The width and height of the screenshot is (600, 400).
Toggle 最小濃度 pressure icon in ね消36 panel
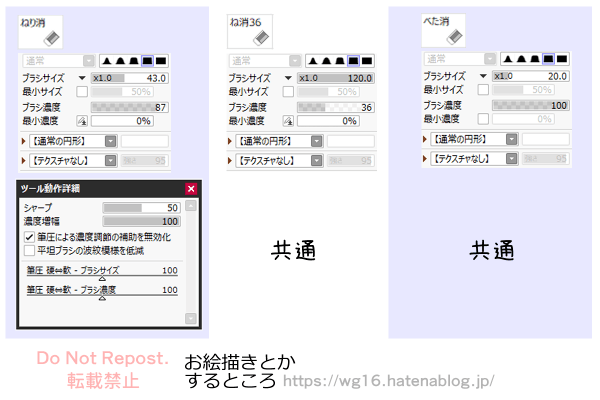click(288, 121)
